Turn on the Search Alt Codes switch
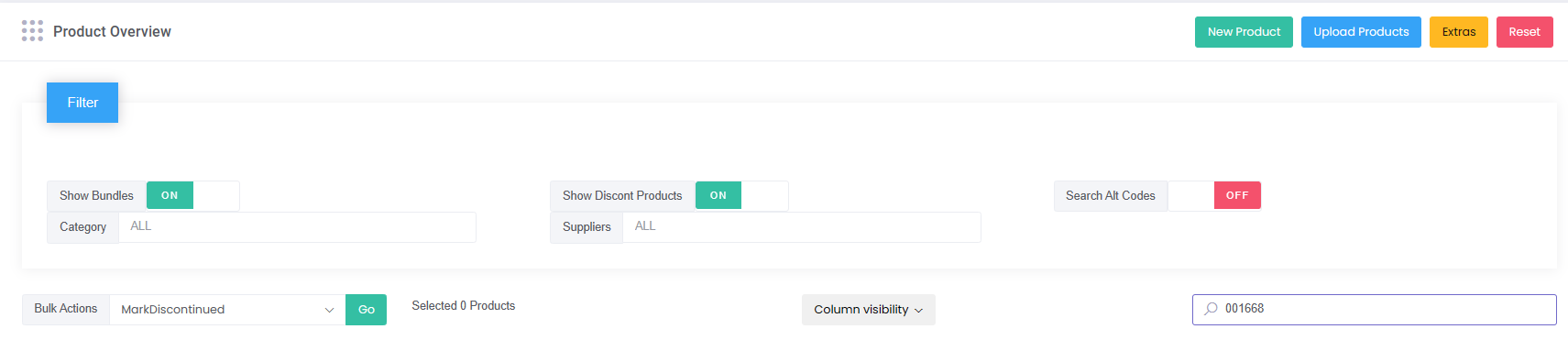 point(1214,195)
